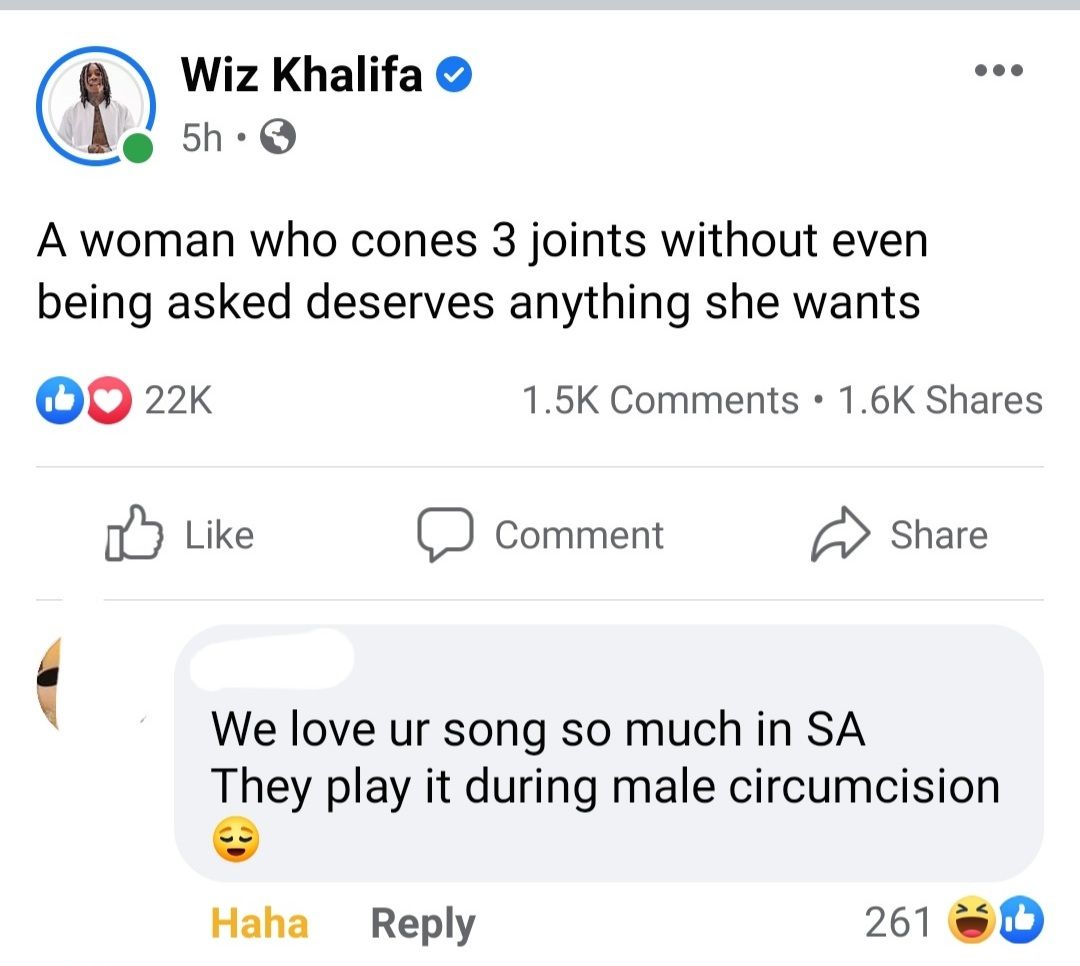View the 1.6K Shares list
The height and width of the screenshot is (966, 1080).
pyautogui.click(x=941, y=400)
